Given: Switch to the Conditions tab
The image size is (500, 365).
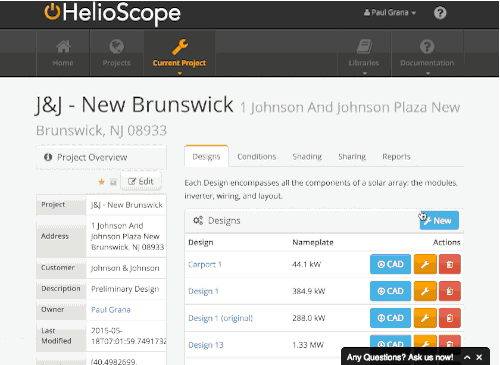Looking at the screenshot, I should (x=257, y=156).
